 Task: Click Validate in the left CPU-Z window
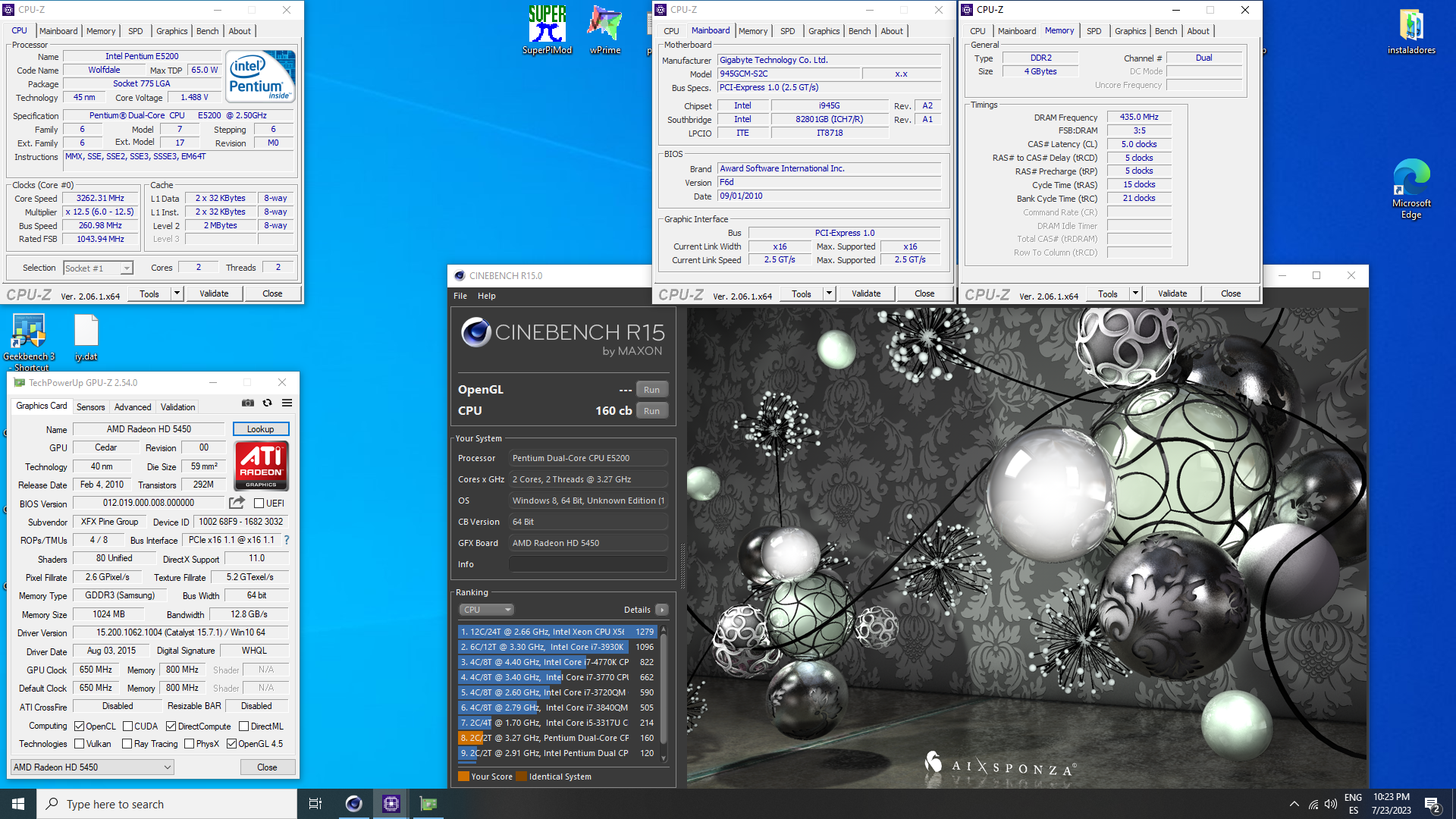pyautogui.click(x=214, y=293)
